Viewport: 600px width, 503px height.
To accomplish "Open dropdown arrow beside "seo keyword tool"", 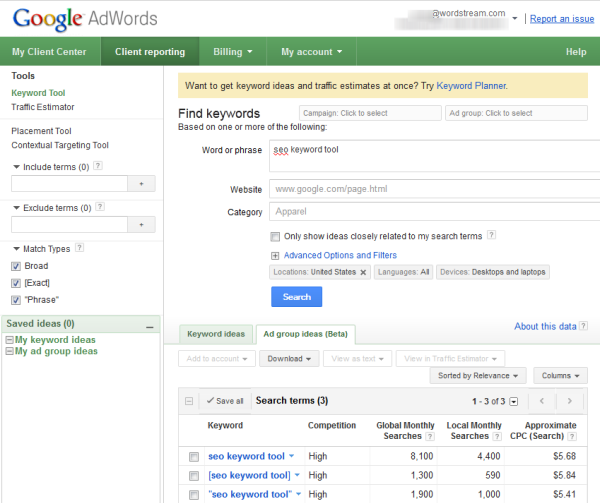I will [x=298, y=494].
